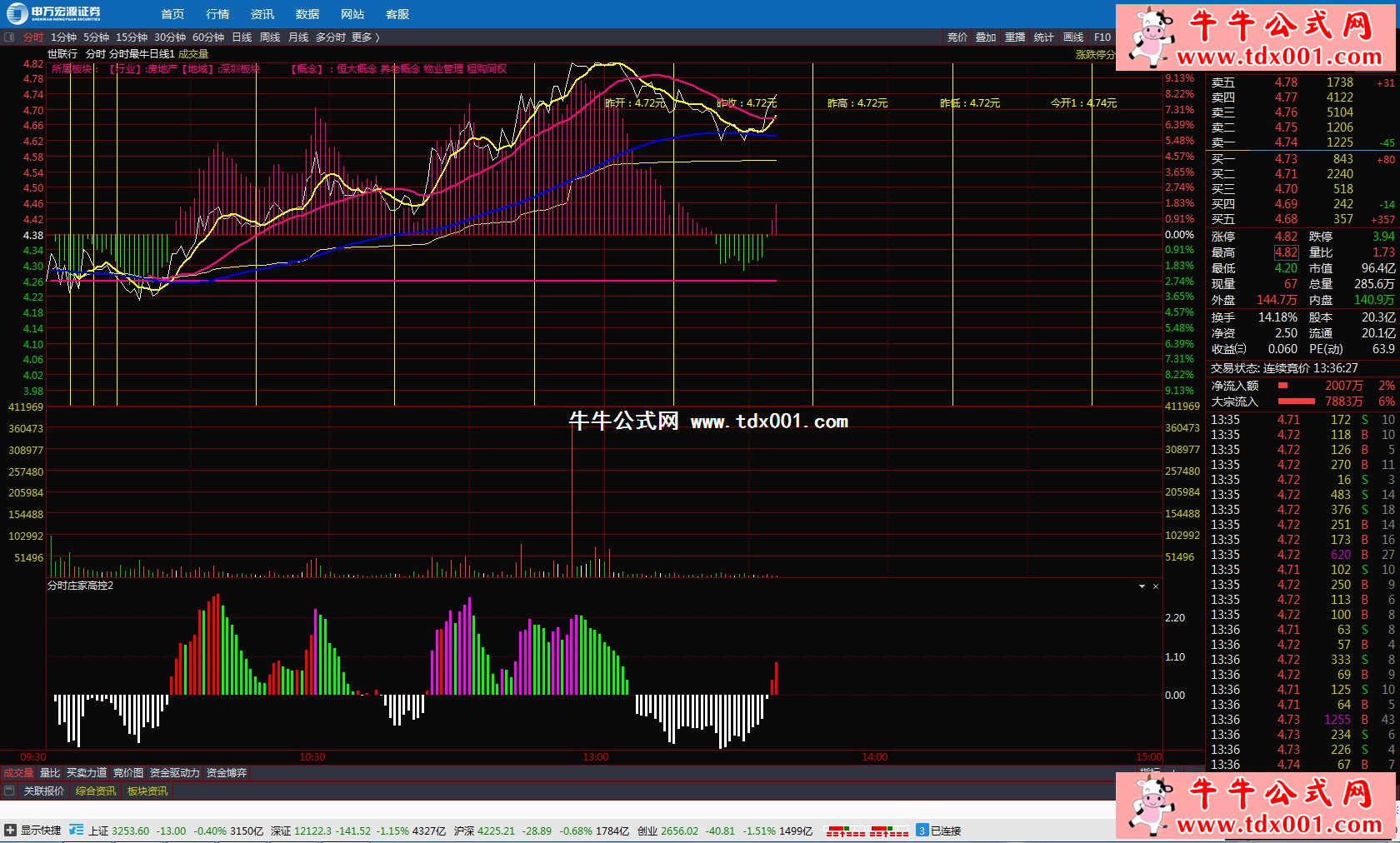Select the 资金博弈 indicator tab
The image size is (1400, 843).
click(x=227, y=773)
